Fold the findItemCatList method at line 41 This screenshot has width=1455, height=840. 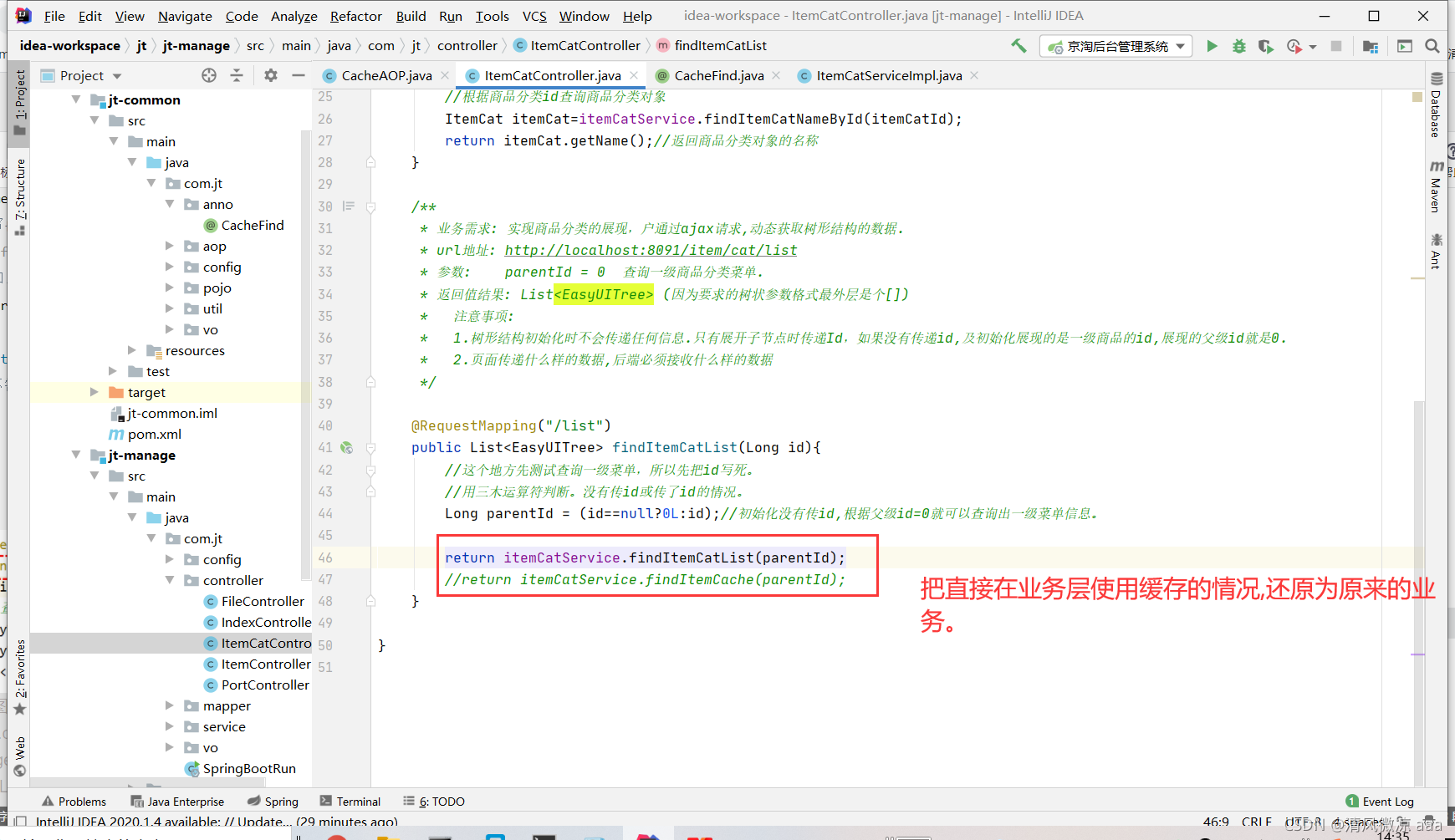(x=370, y=448)
